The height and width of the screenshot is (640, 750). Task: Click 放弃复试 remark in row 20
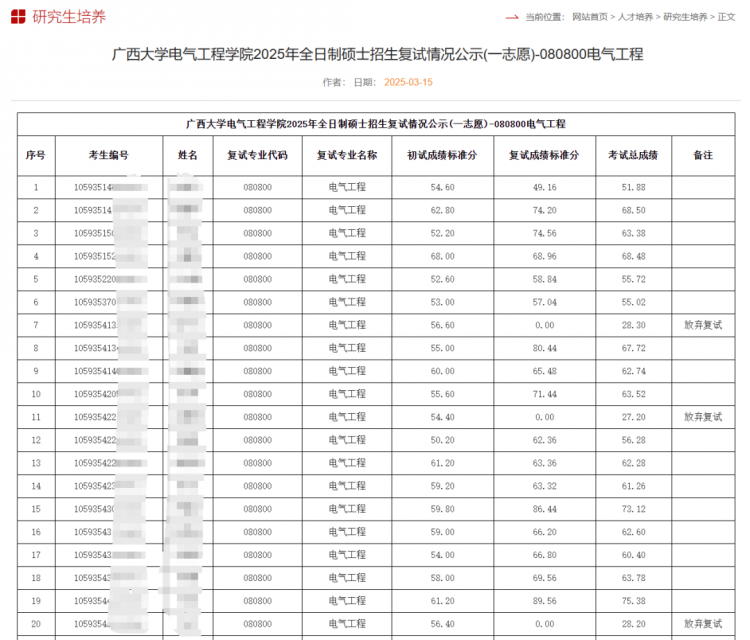coord(703,624)
